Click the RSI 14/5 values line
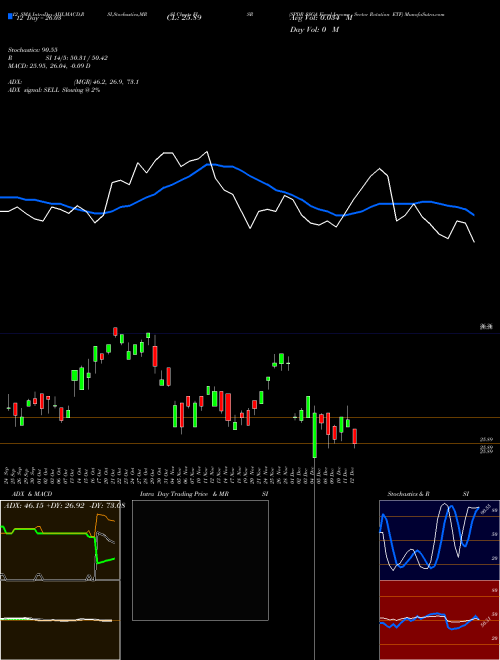The height and width of the screenshot is (660, 500). pos(58,58)
